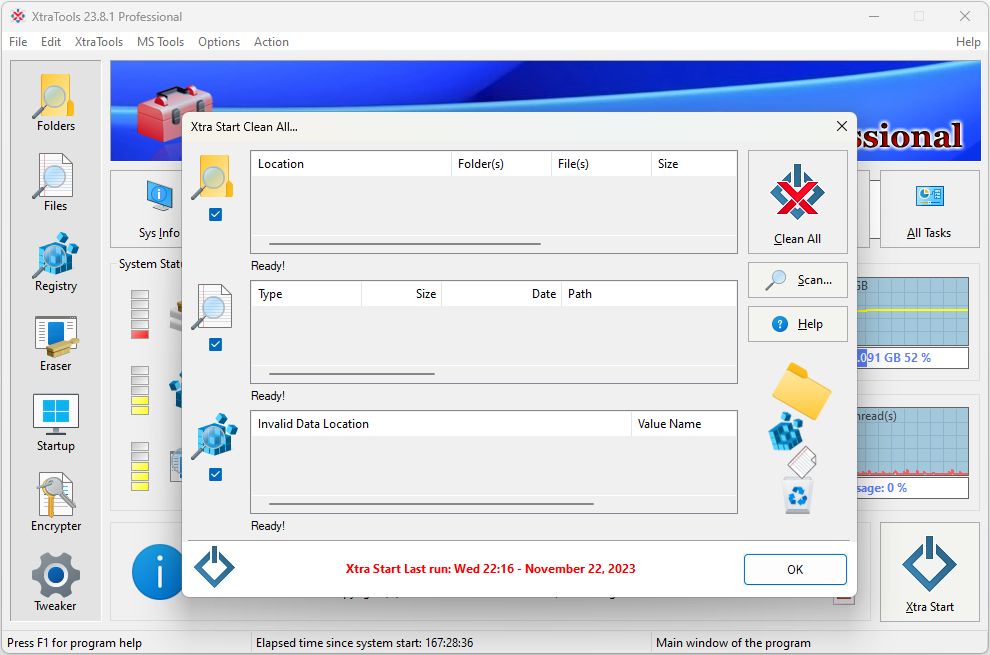
Task: Open the Tweaker settings tool
Action: [56, 583]
